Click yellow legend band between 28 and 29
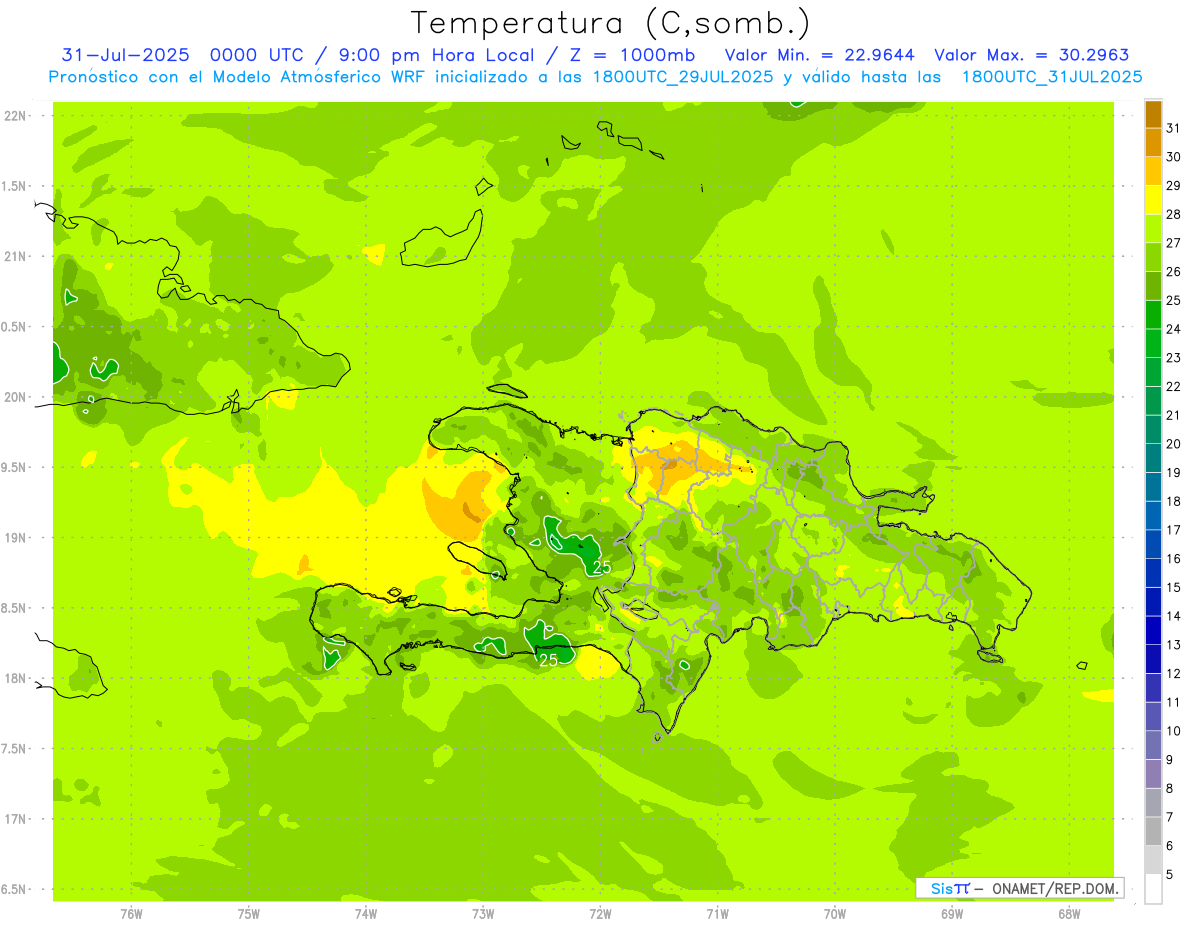Viewport: 1200px width, 927px height. pos(1153,201)
